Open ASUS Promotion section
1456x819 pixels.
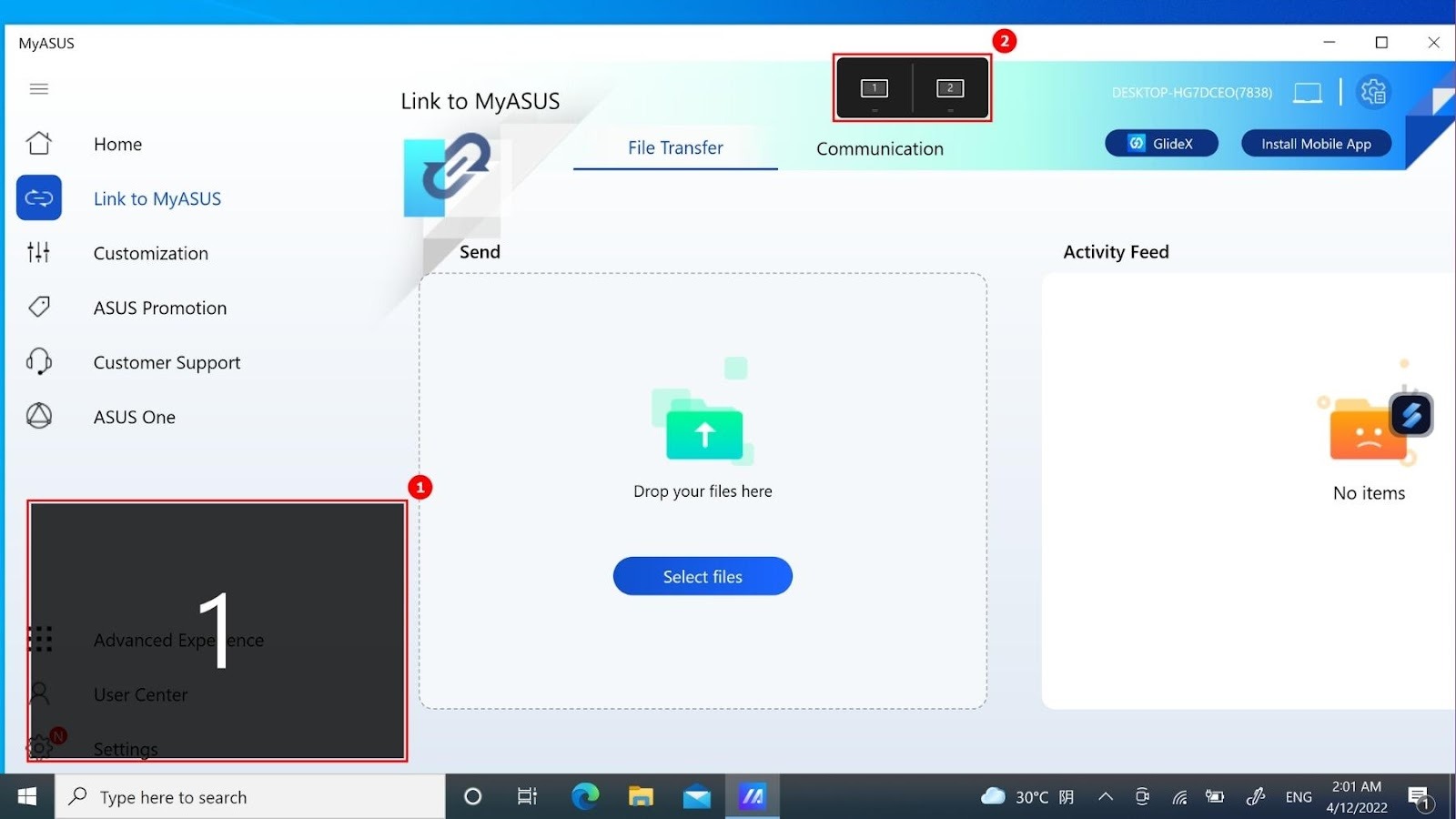(160, 308)
